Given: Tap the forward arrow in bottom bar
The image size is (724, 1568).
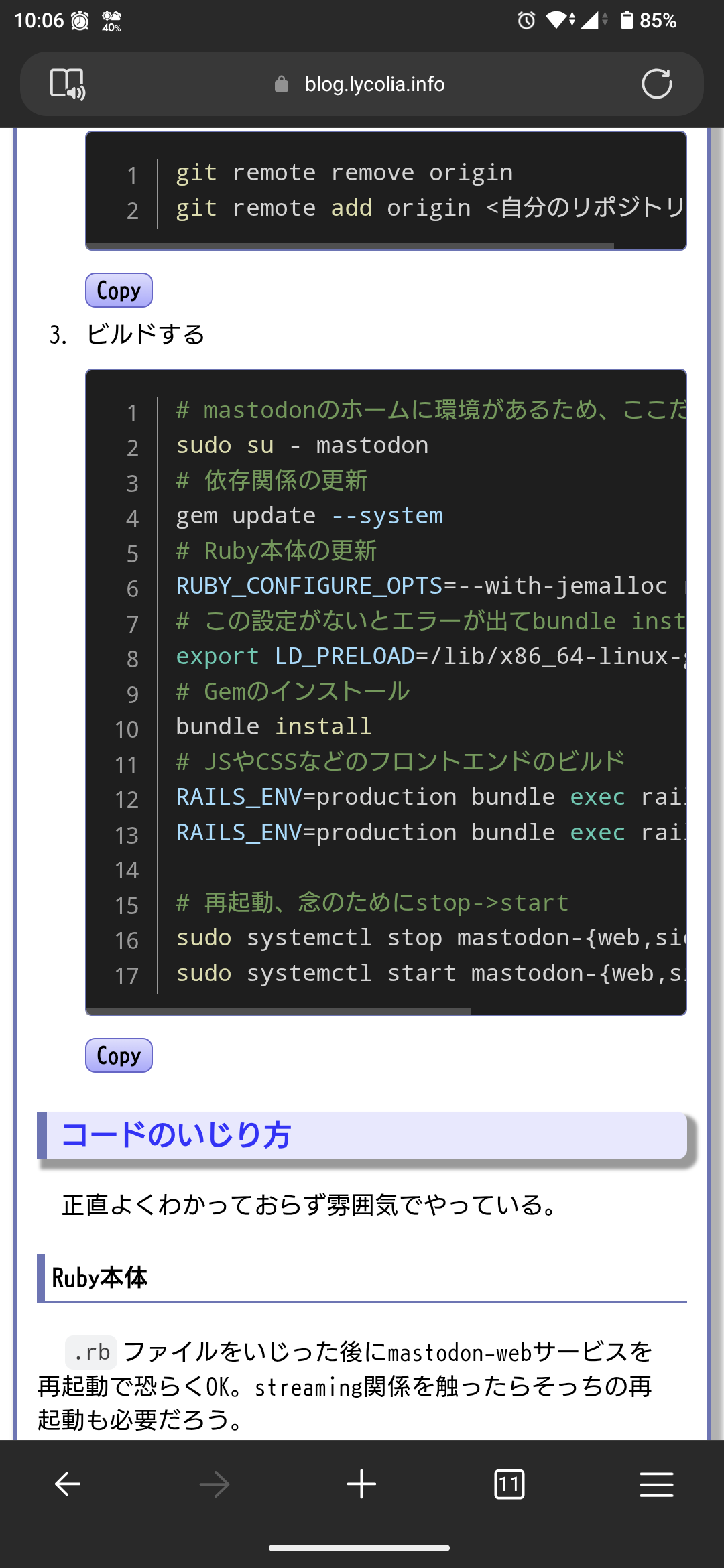Looking at the screenshot, I should click(215, 1484).
